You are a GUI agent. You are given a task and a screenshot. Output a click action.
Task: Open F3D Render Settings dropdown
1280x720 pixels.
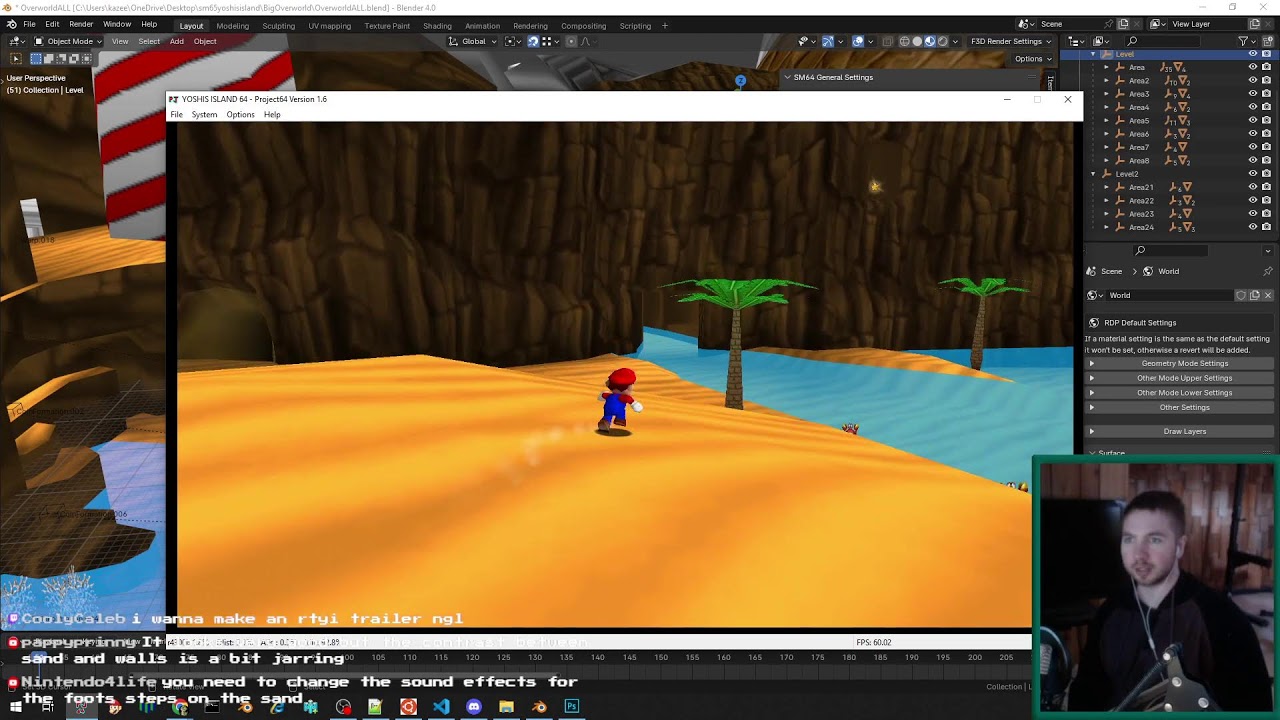(1009, 41)
